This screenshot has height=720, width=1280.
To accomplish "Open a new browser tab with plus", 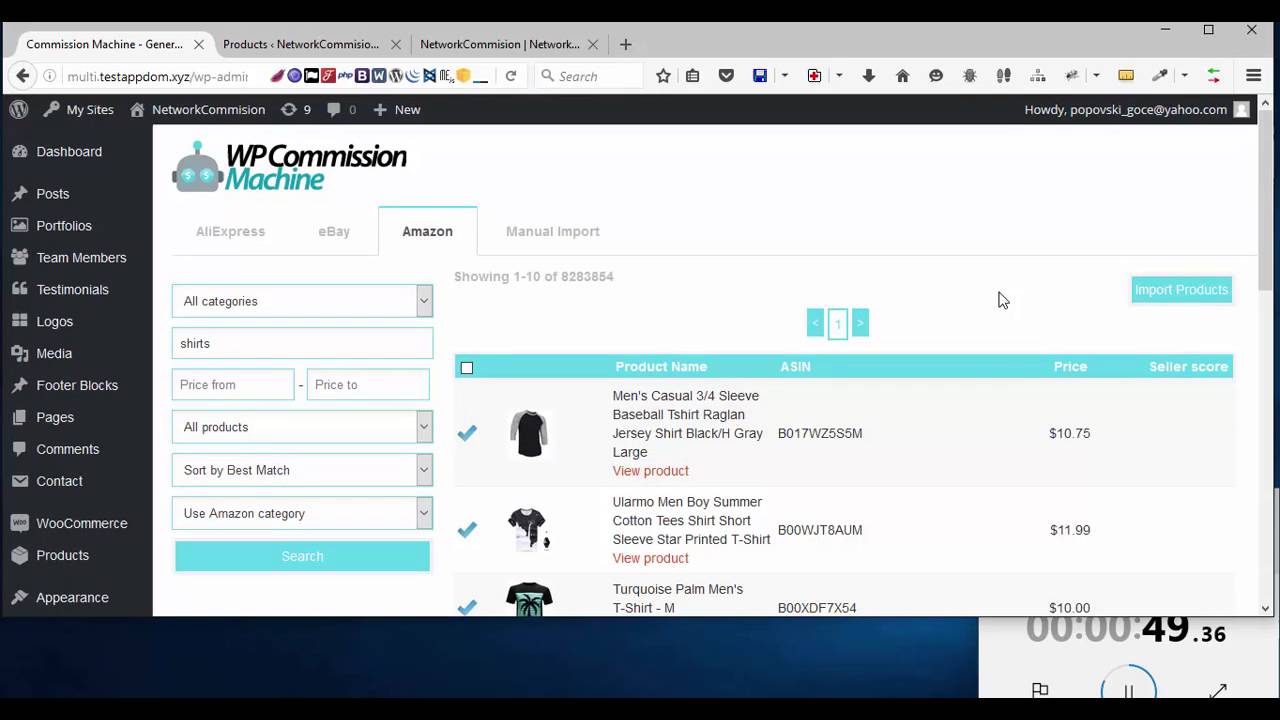I will click(625, 44).
